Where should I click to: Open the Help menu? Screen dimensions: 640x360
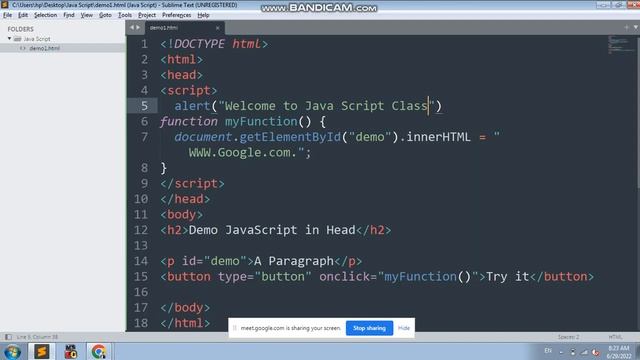pos(203,15)
